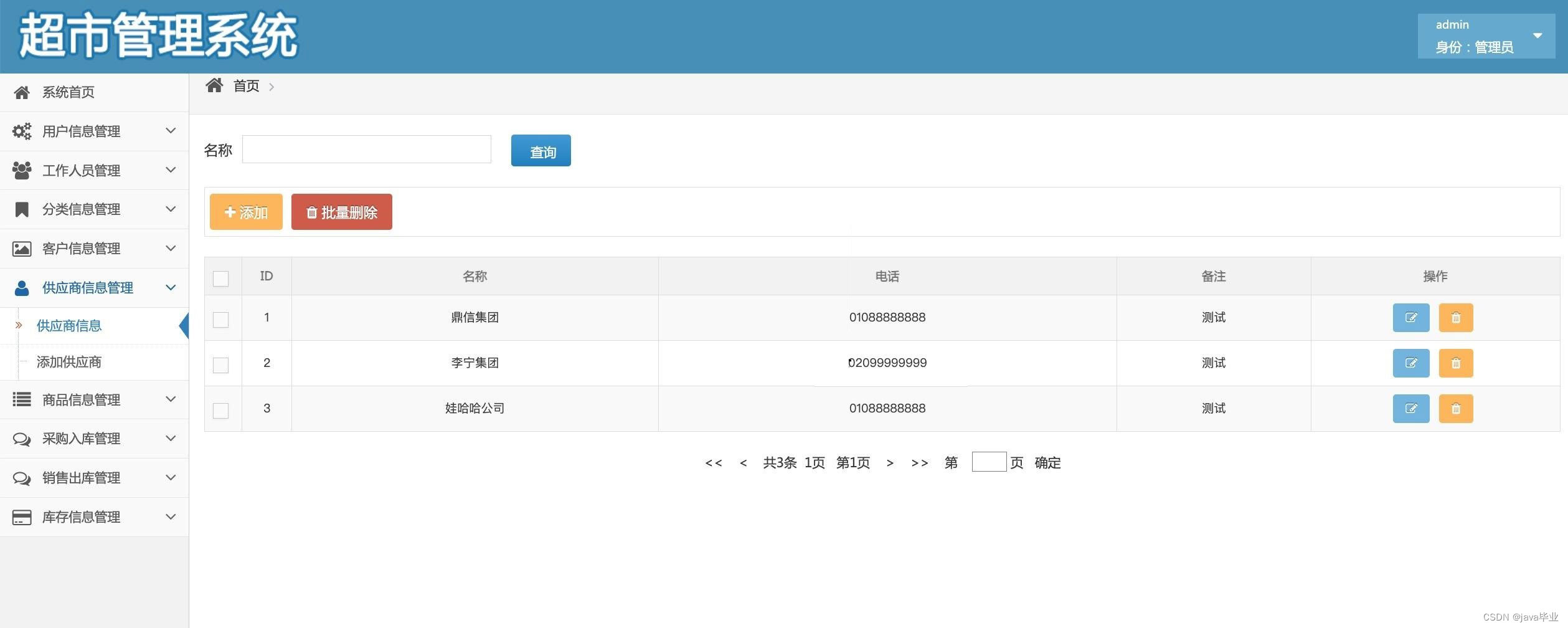The width and height of the screenshot is (1568, 628).
Task: Tick the checkbox for row ID 1
Action: [221, 320]
